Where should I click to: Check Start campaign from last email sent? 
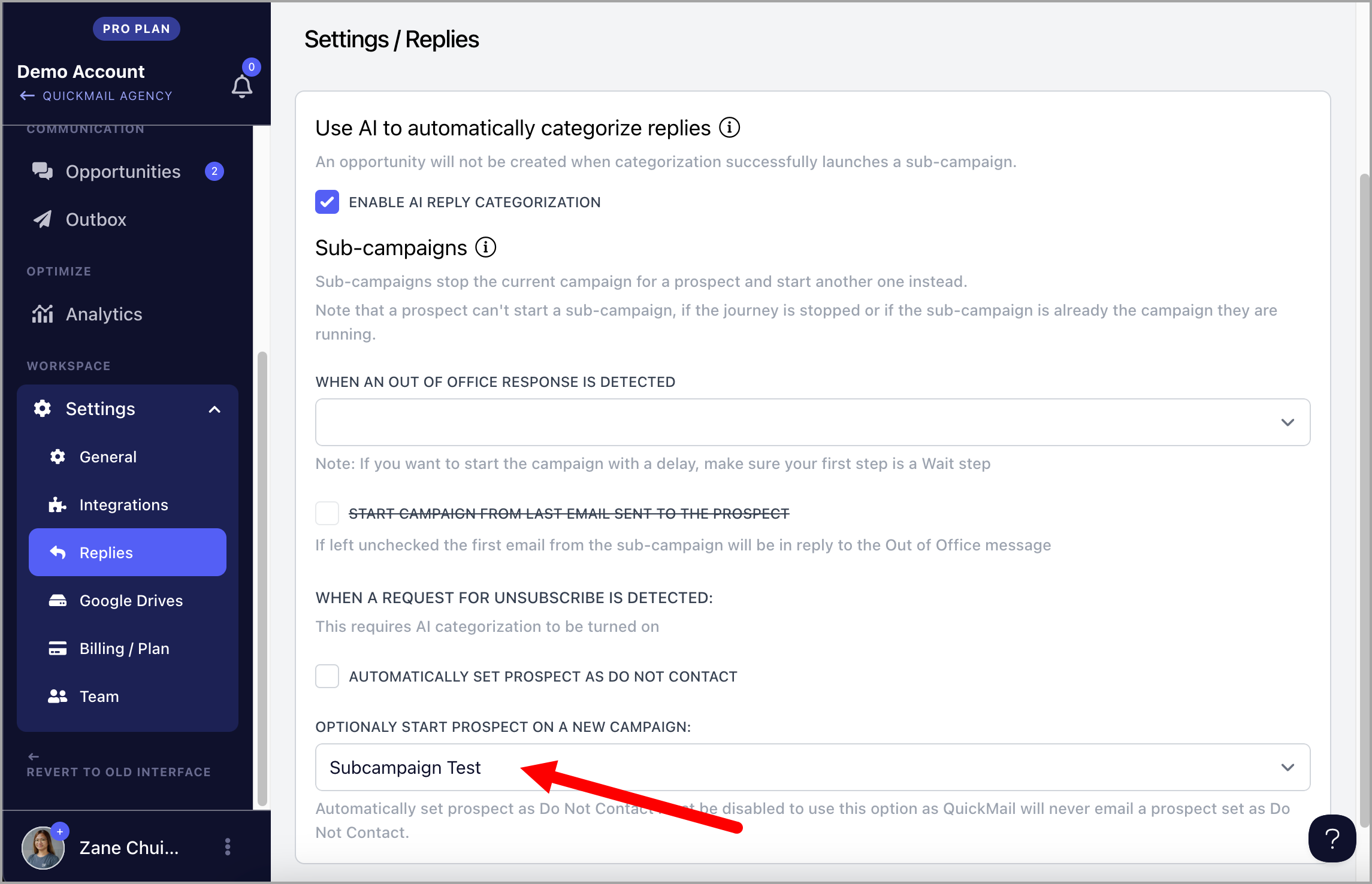tap(327, 513)
